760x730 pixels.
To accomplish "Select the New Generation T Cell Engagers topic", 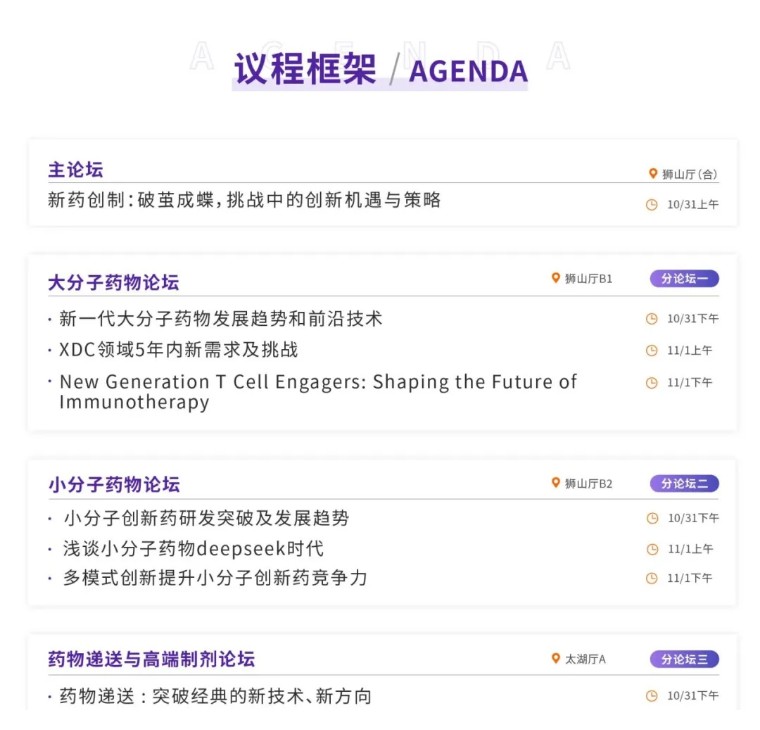I will point(318,392).
